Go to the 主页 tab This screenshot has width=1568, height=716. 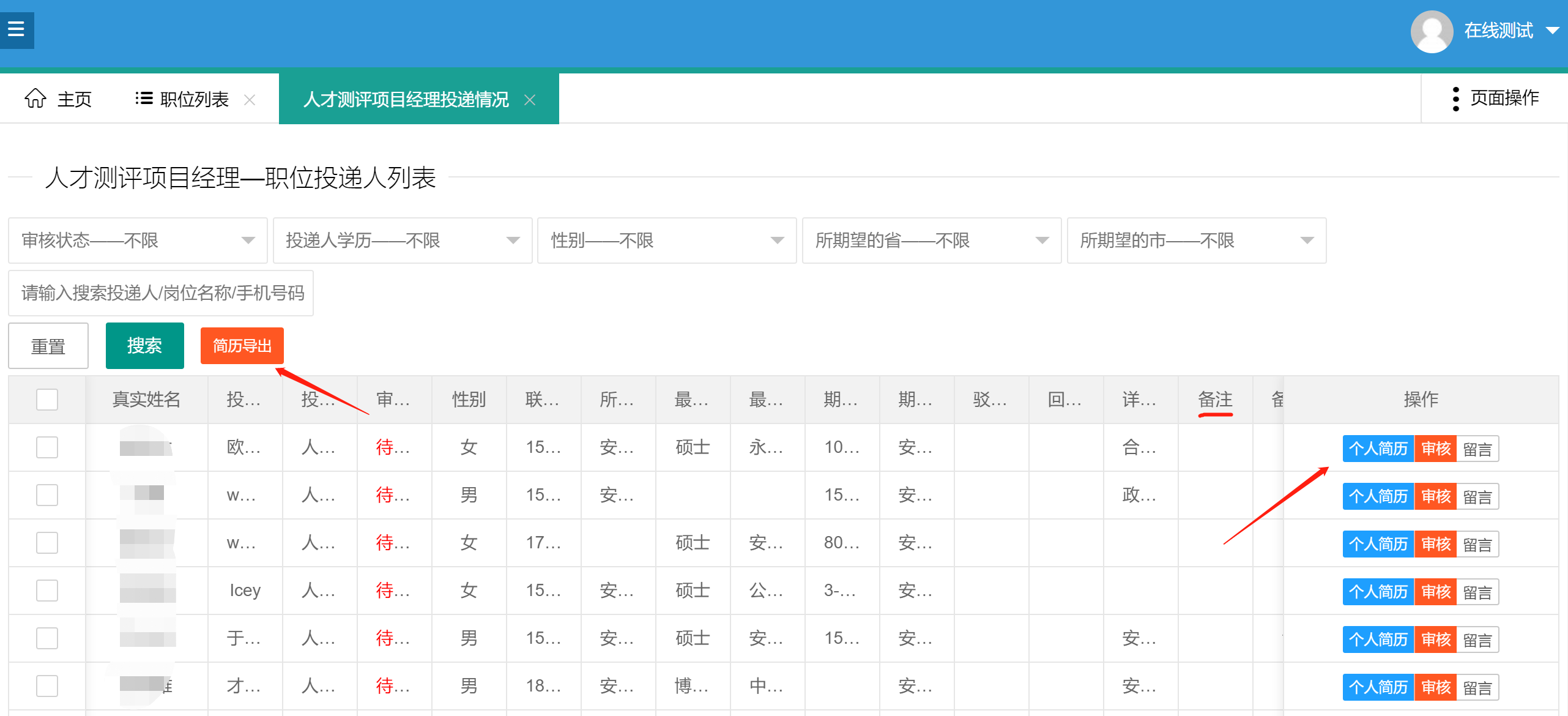[73, 99]
